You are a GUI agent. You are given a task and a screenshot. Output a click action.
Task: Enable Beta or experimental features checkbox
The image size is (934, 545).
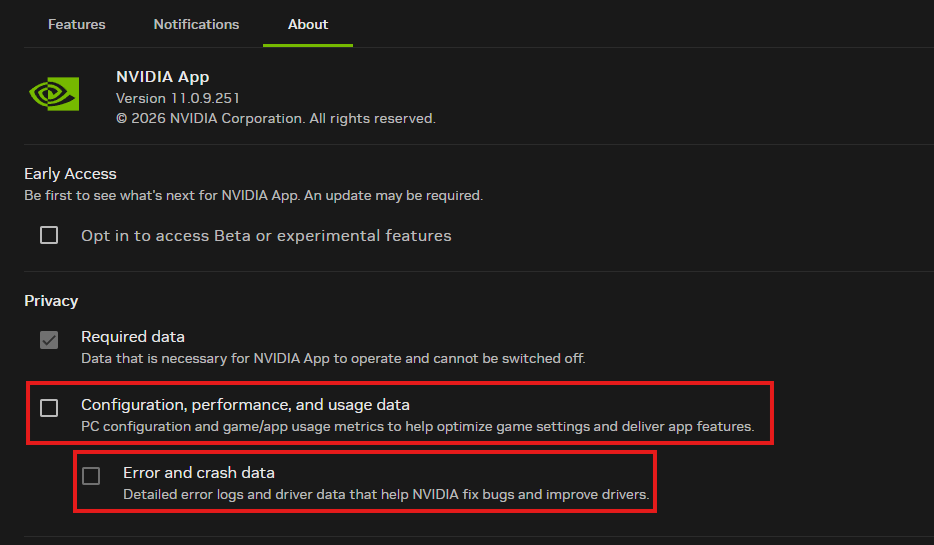[49, 235]
